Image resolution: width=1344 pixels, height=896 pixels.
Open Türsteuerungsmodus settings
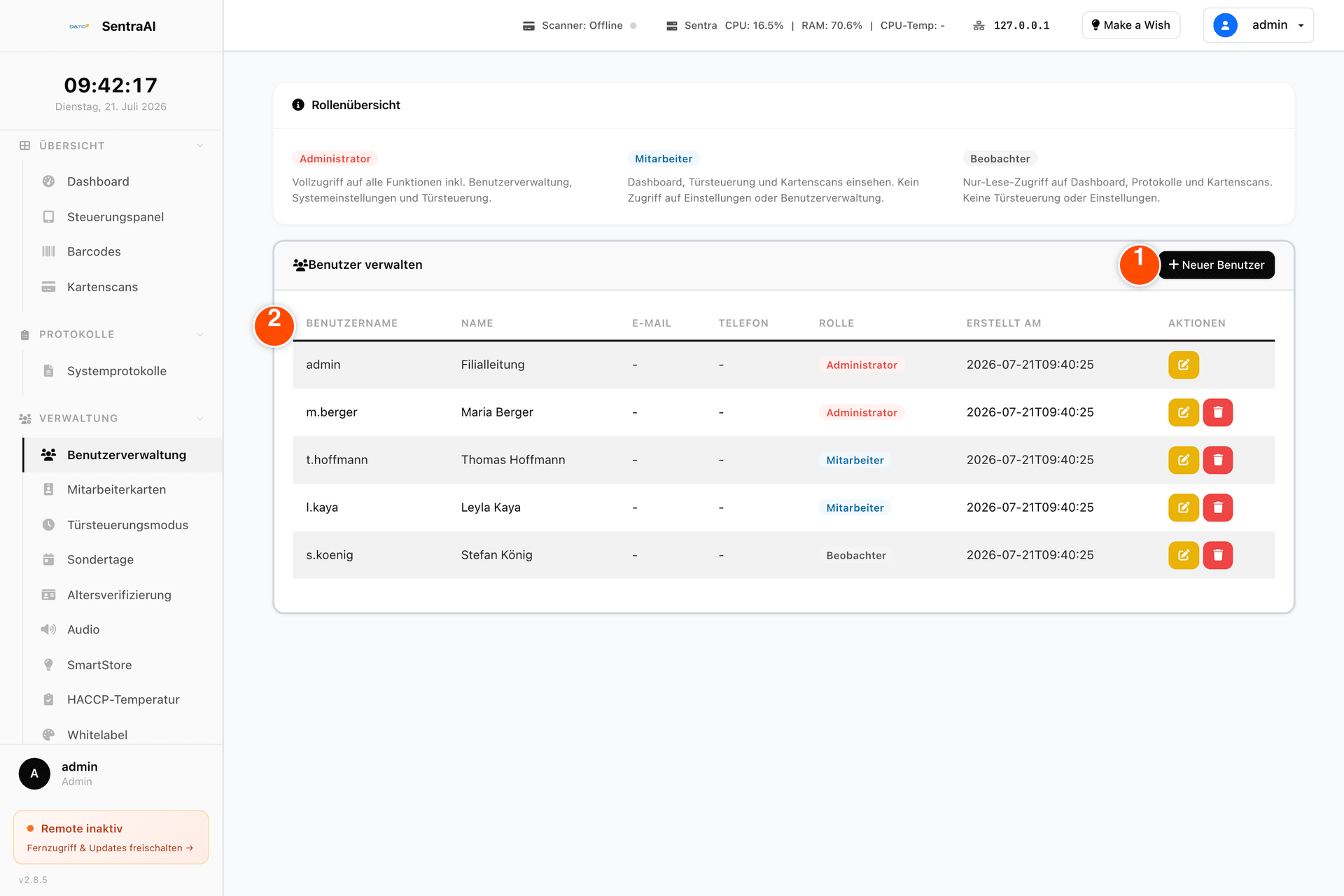tap(127, 525)
